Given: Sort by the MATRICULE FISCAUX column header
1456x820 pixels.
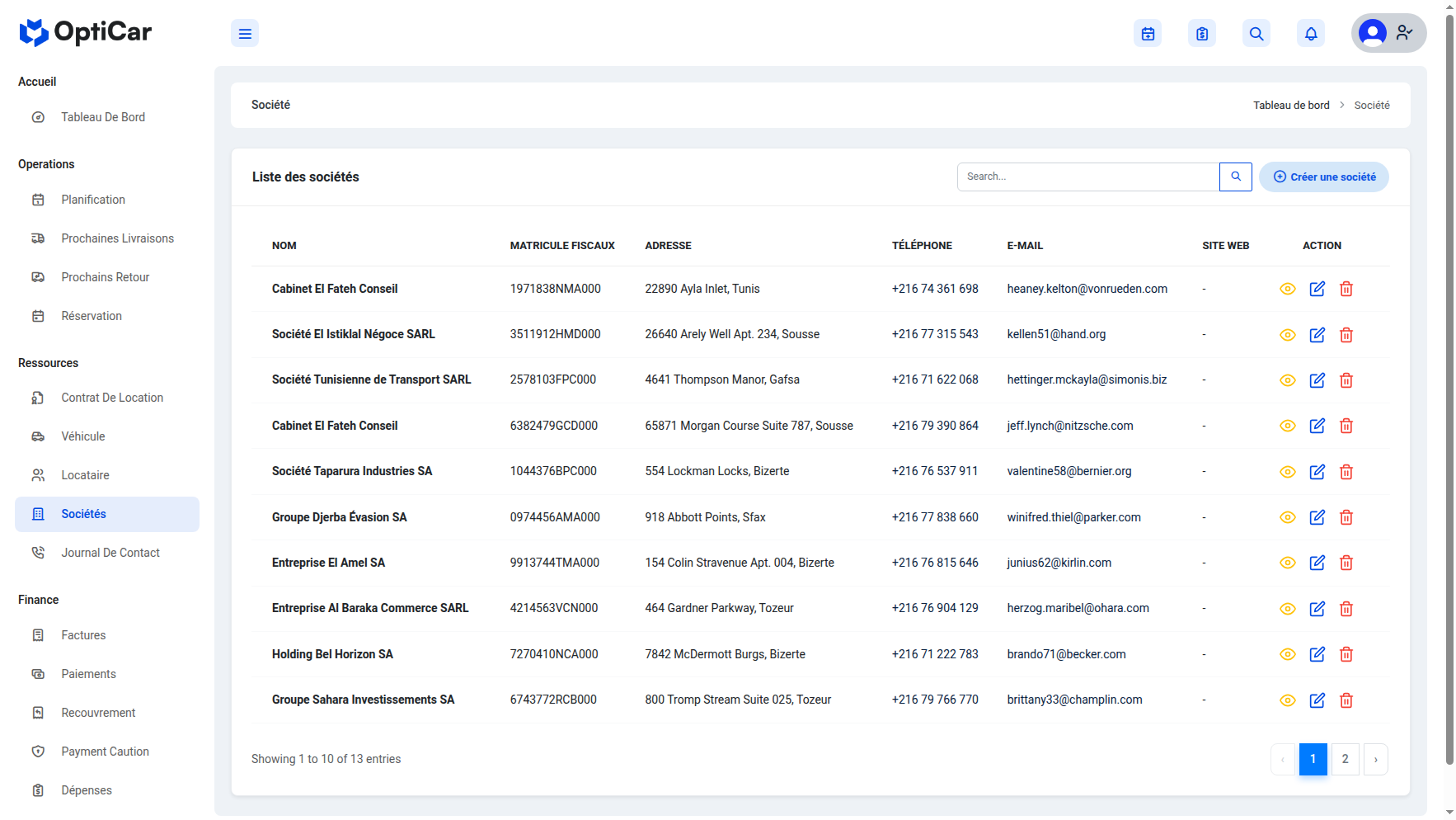Looking at the screenshot, I should 562,246.
